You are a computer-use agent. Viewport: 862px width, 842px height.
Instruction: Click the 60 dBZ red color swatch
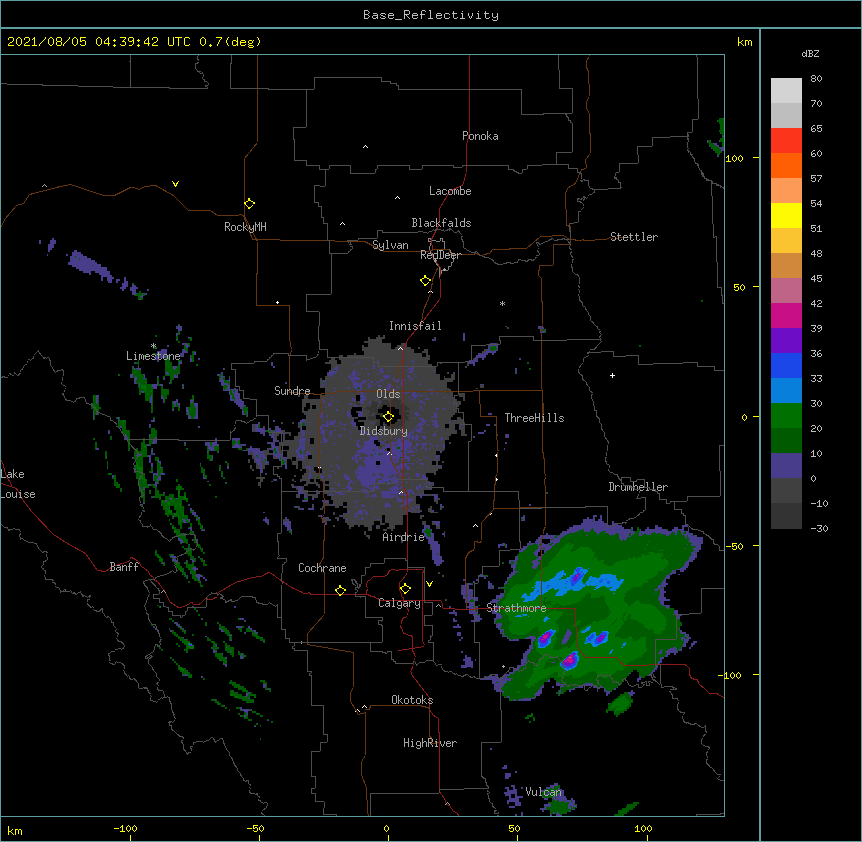[x=786, y=140]
